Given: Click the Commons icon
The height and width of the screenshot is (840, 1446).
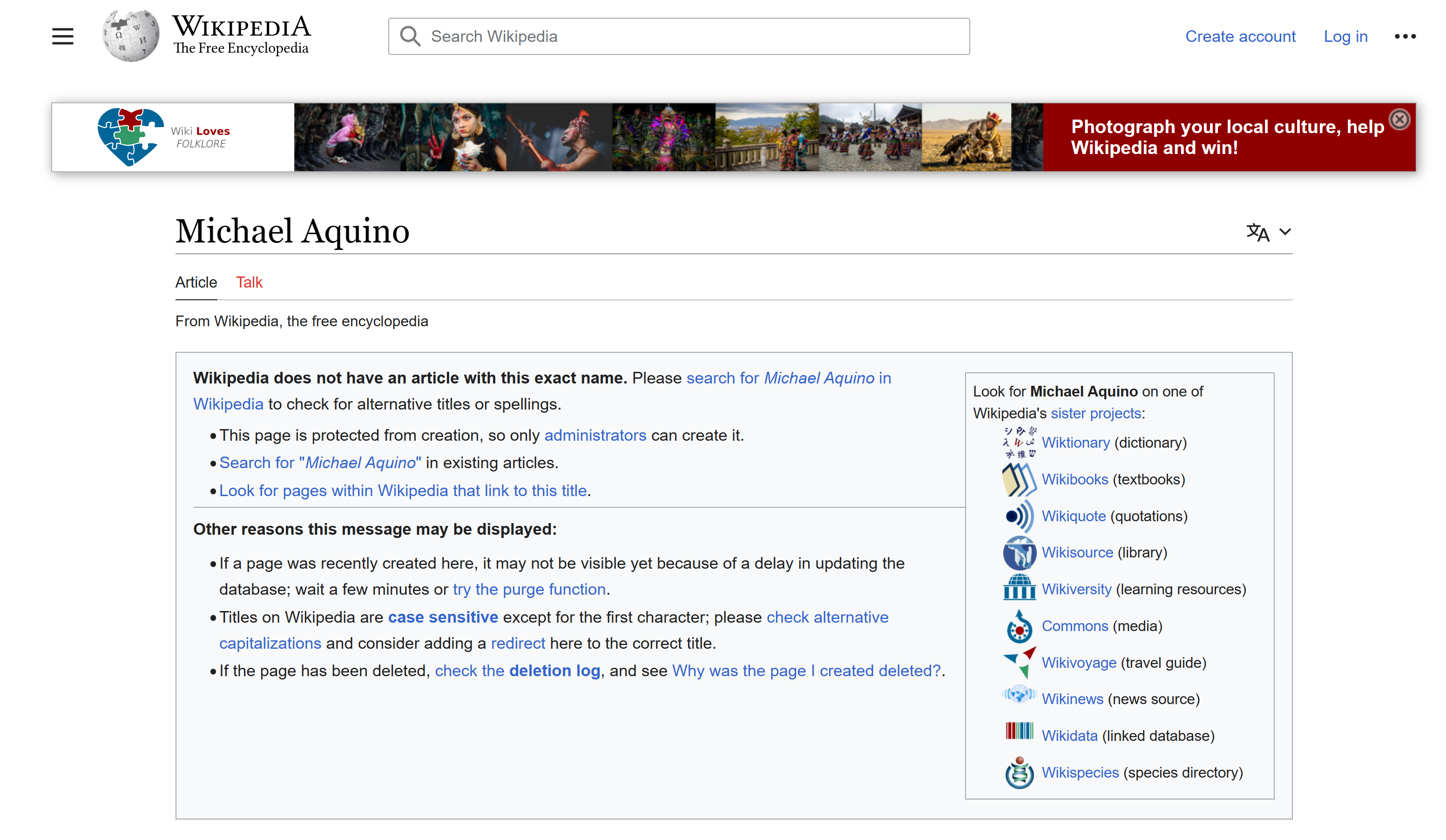Looking at the screenshot, I should pos(1019,626).
